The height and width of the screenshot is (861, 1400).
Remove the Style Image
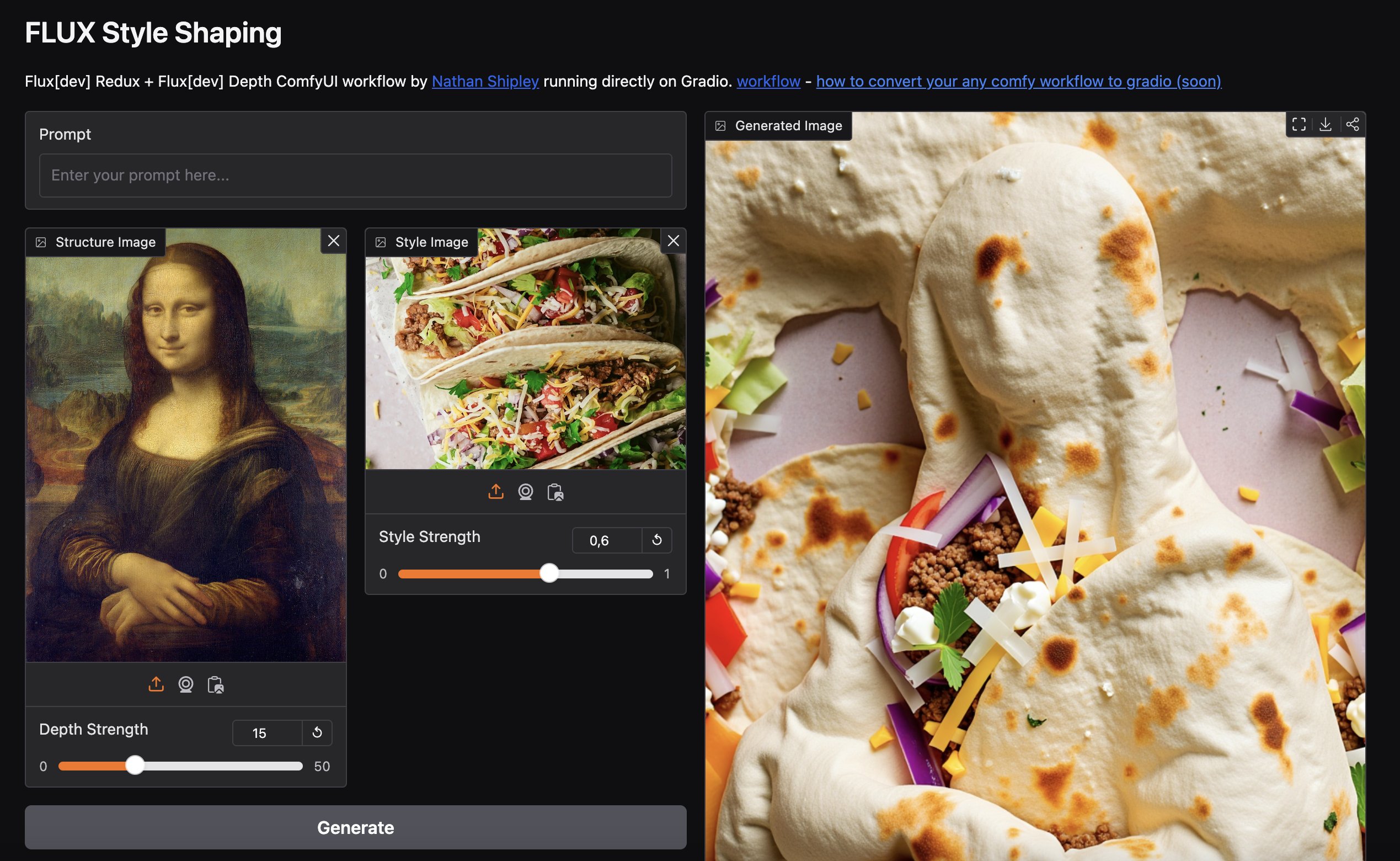click(674, 241)
